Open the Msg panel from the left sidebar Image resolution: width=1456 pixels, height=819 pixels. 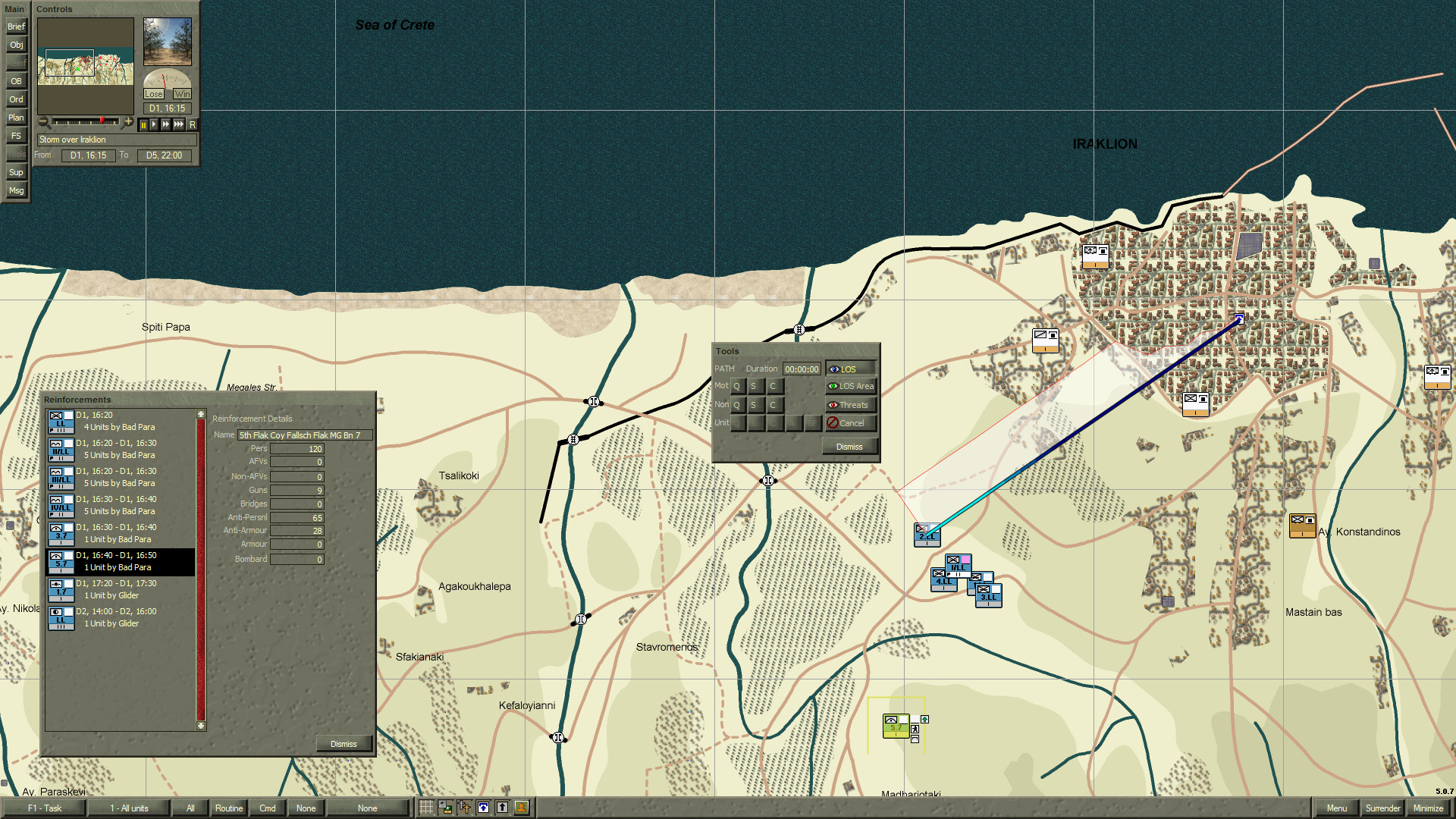pos(16,190)
